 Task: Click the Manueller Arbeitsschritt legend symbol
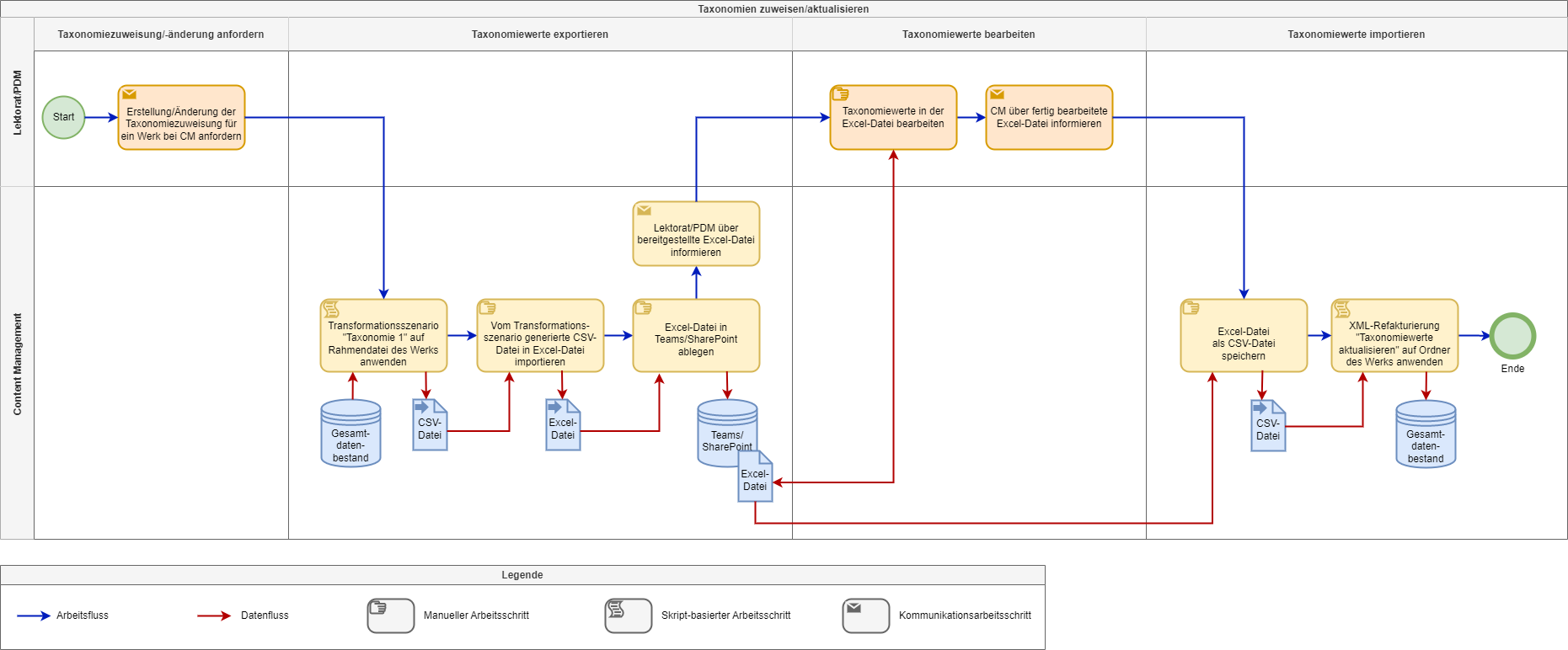coord(391,615)
